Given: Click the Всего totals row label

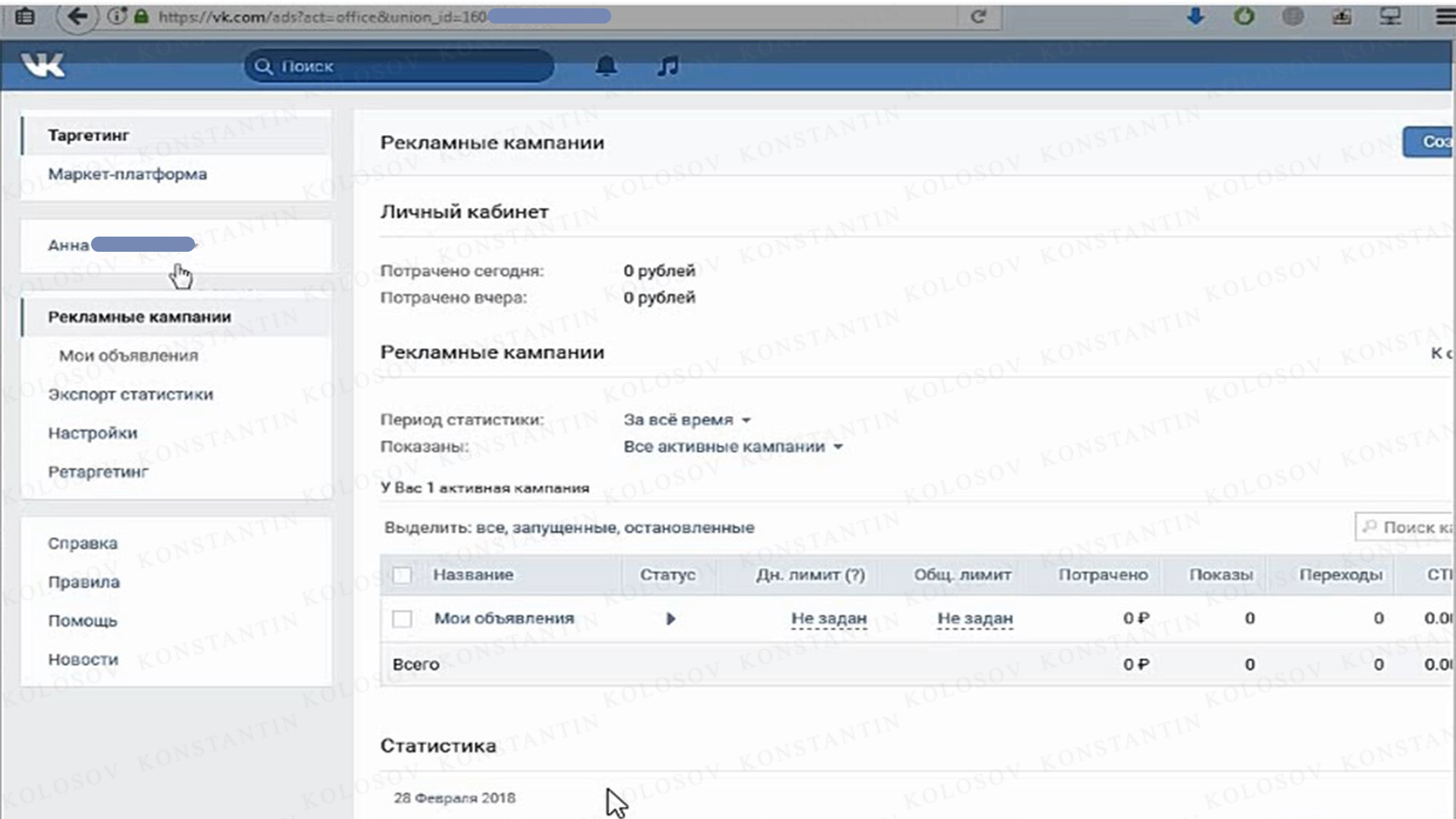Looking at the screenshot, I should [416, 665].
